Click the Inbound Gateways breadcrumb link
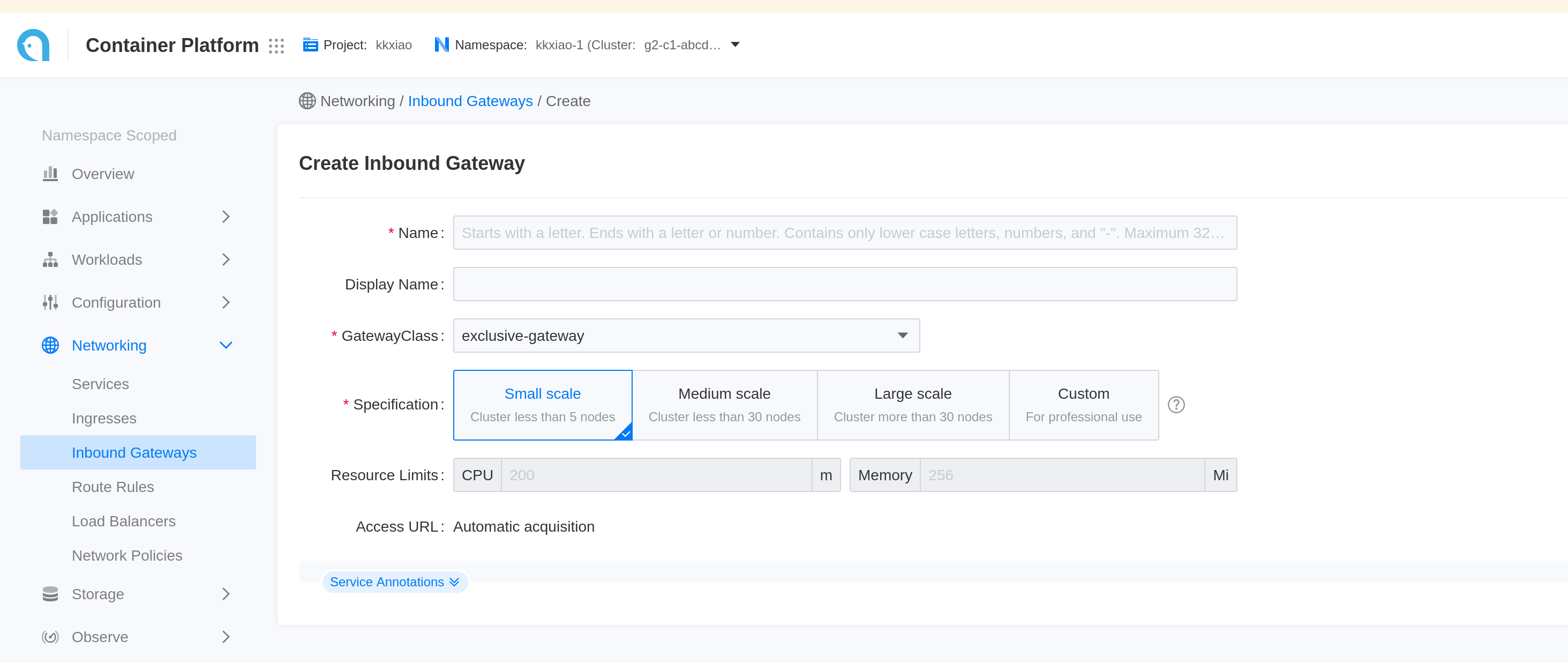 (x=470, y=101)
